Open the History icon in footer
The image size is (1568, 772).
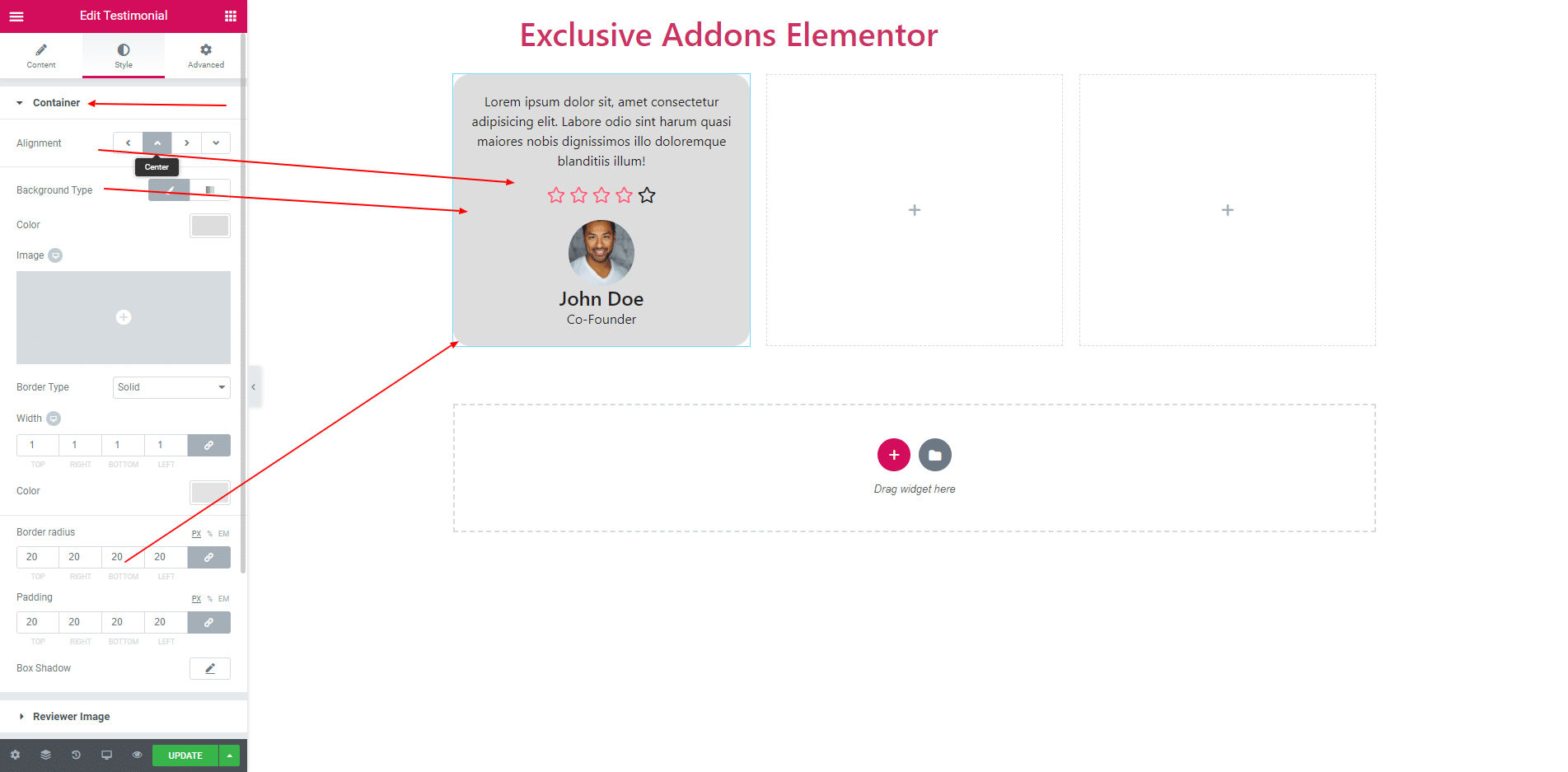click(76, 755)
